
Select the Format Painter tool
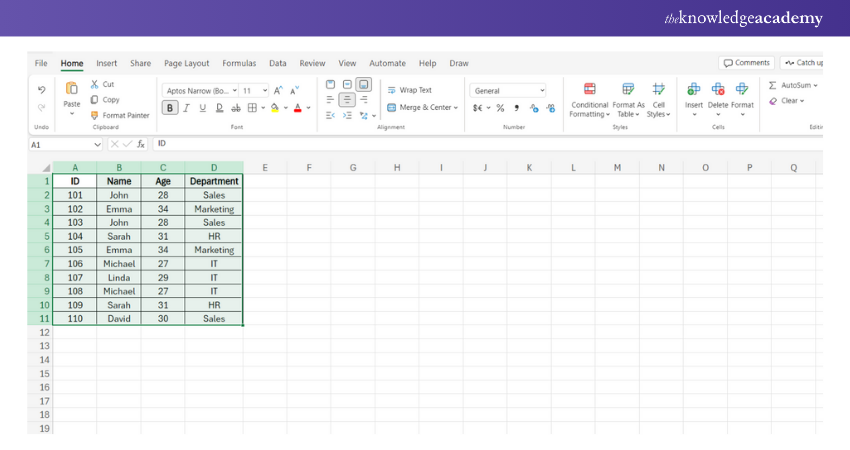pyautogui.click(x=120, y=115)
